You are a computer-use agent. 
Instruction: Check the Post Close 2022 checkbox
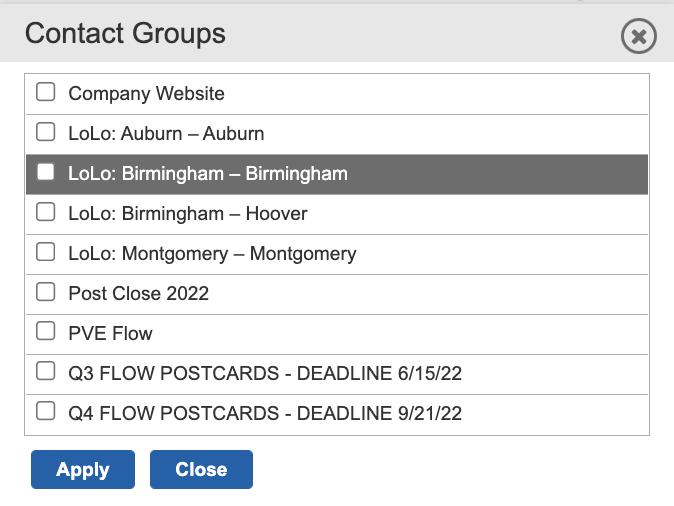[46, 292]
